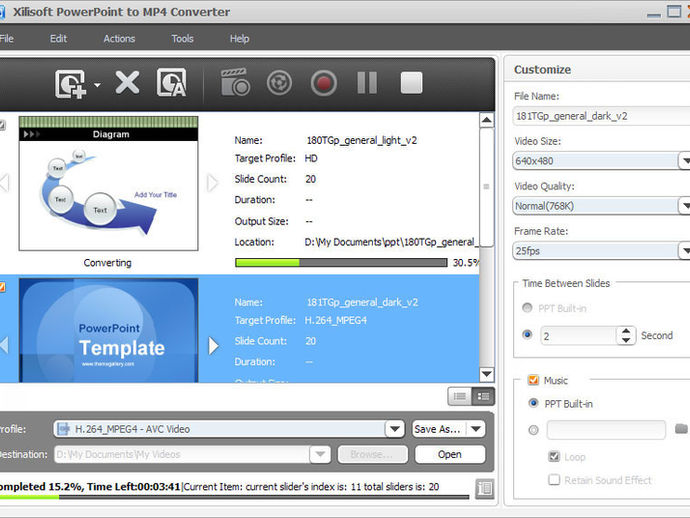Click the file list scroll down arrow

486,374
